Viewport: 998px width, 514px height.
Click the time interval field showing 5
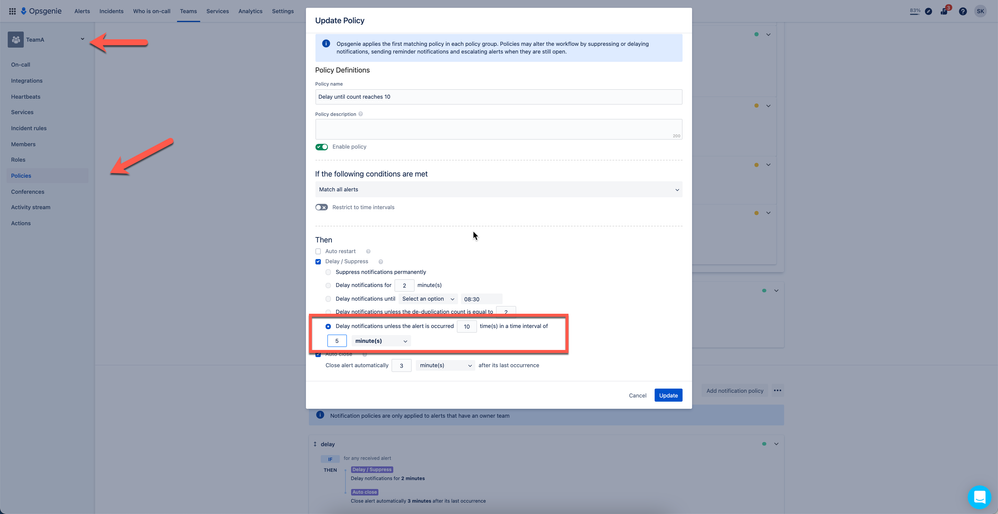coord(337,341)
